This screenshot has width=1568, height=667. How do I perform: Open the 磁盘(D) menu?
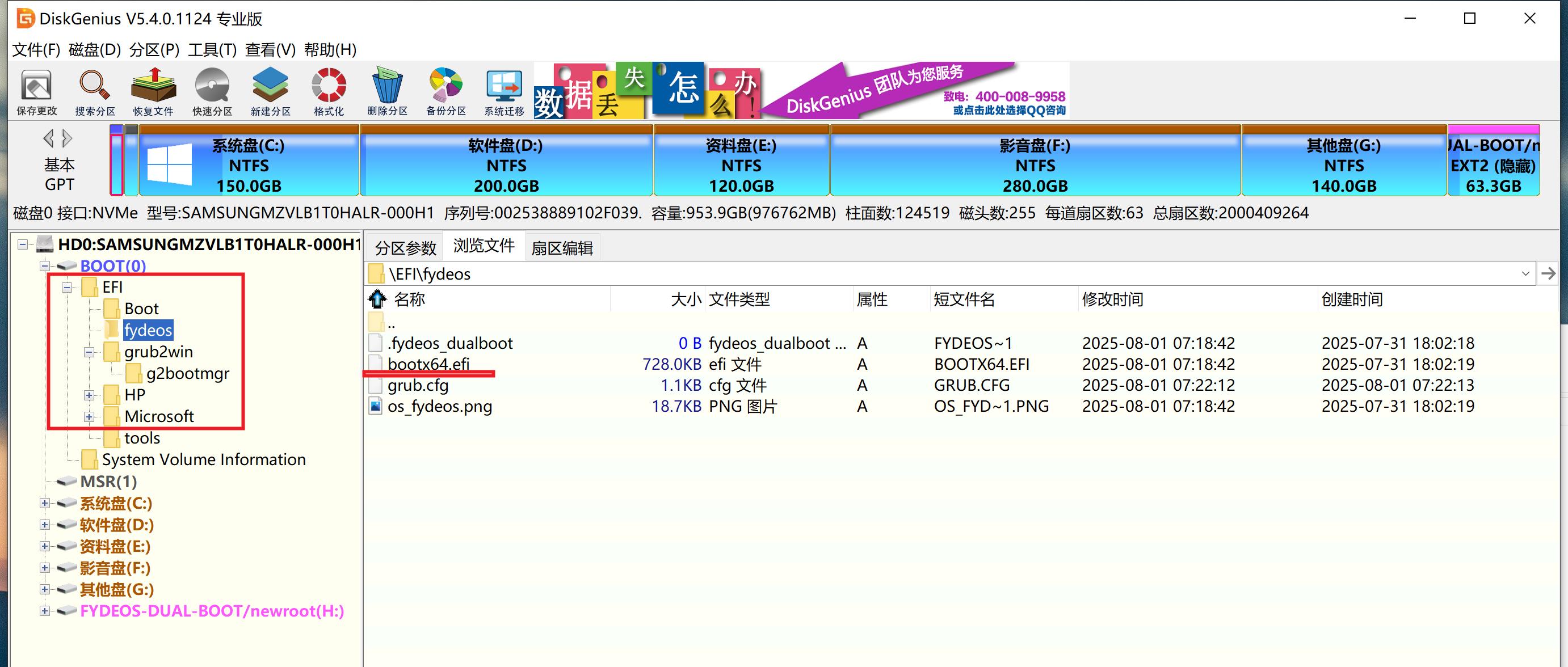pyautogui.click(x=95, y=49)
